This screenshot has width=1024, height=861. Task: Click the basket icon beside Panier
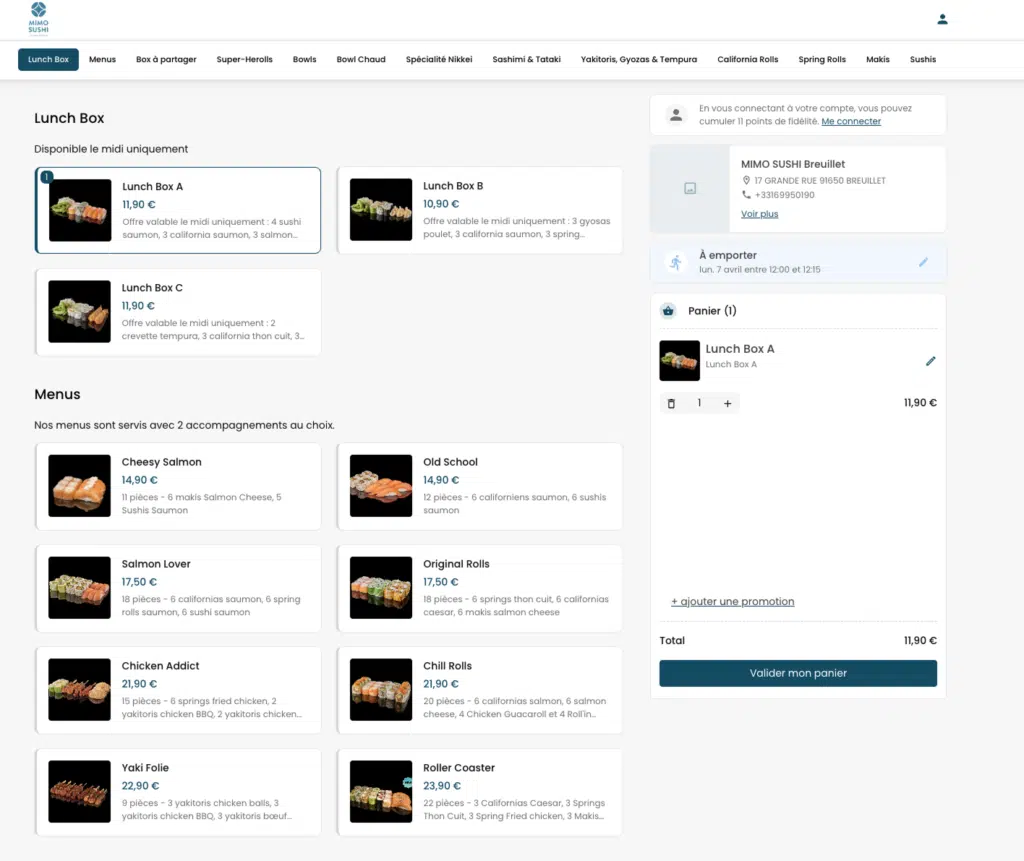tap(668, 311)
